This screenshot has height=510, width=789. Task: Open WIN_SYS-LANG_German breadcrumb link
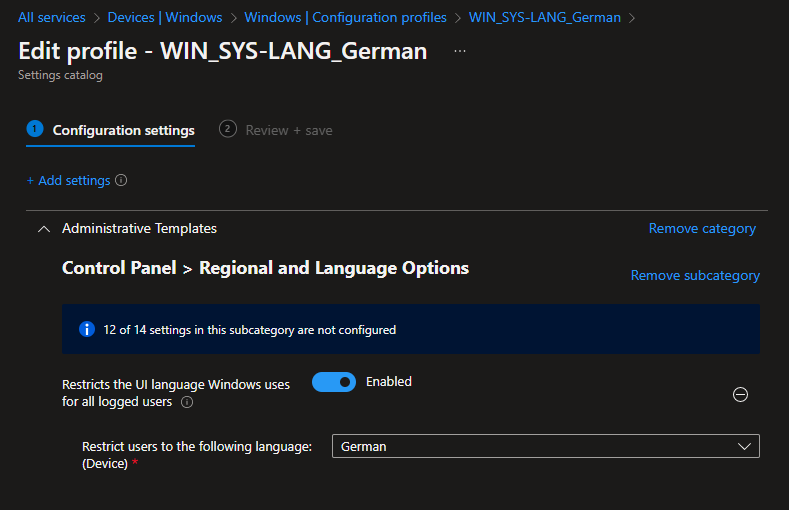544,17
